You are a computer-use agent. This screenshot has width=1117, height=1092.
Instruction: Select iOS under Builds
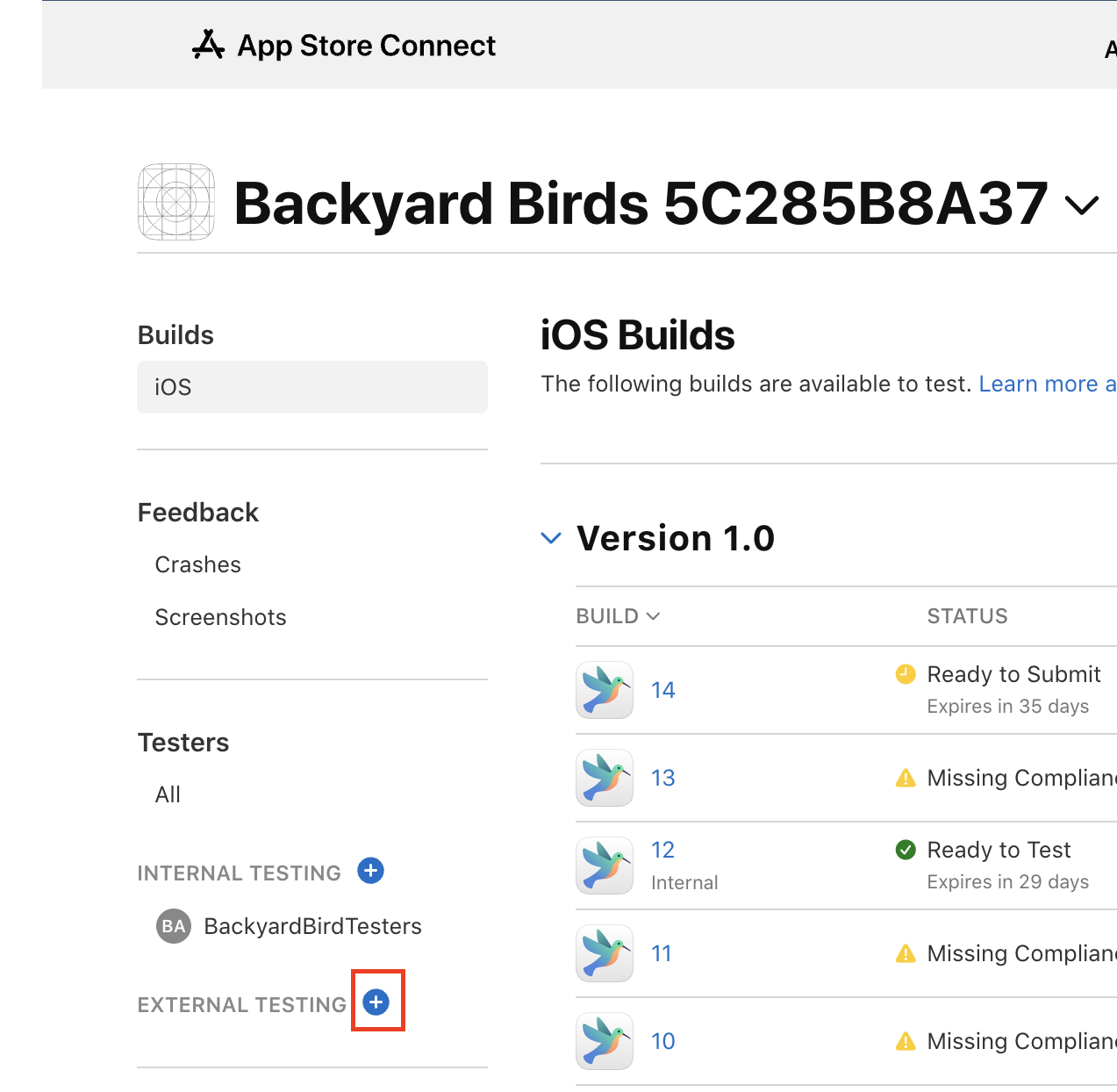click(312, 387)
